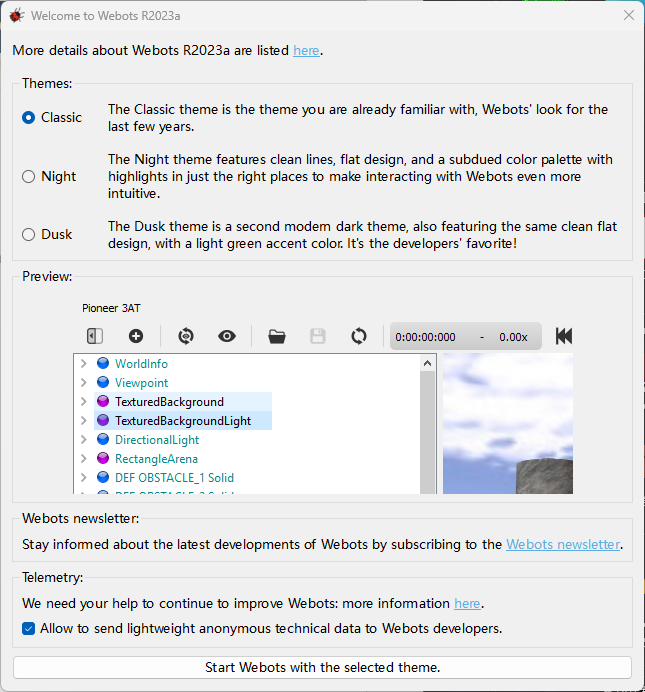Expand the DirectionalLight node
Viewport: 645px width, 692px height.
[x=83, y=439]
